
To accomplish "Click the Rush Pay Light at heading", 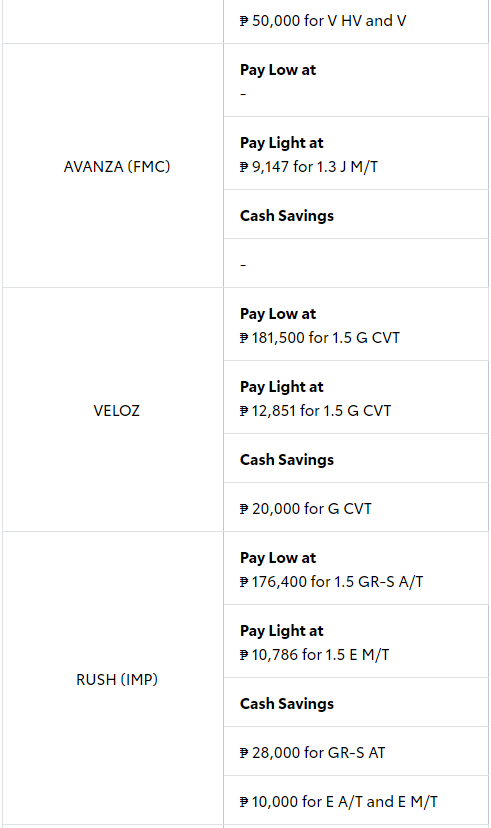I will [281, 631].
